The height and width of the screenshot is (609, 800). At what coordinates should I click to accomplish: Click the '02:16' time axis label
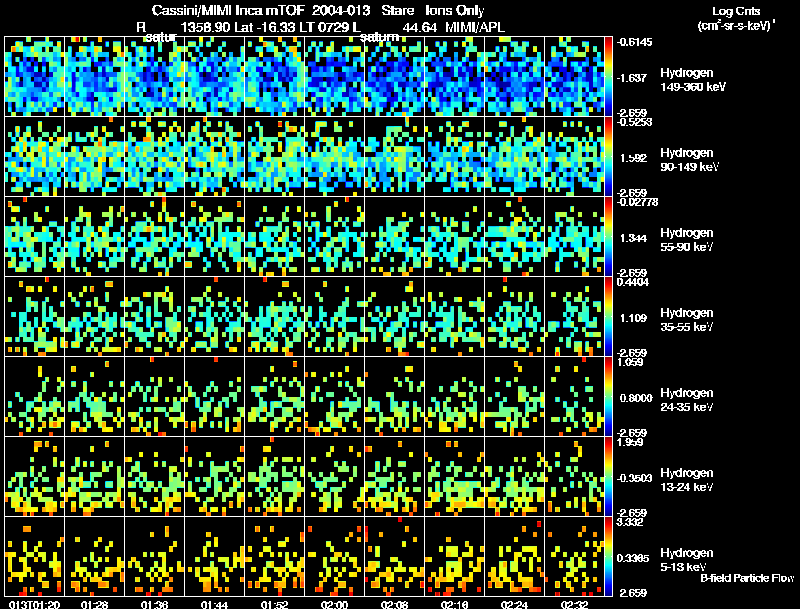coord(454,605)
